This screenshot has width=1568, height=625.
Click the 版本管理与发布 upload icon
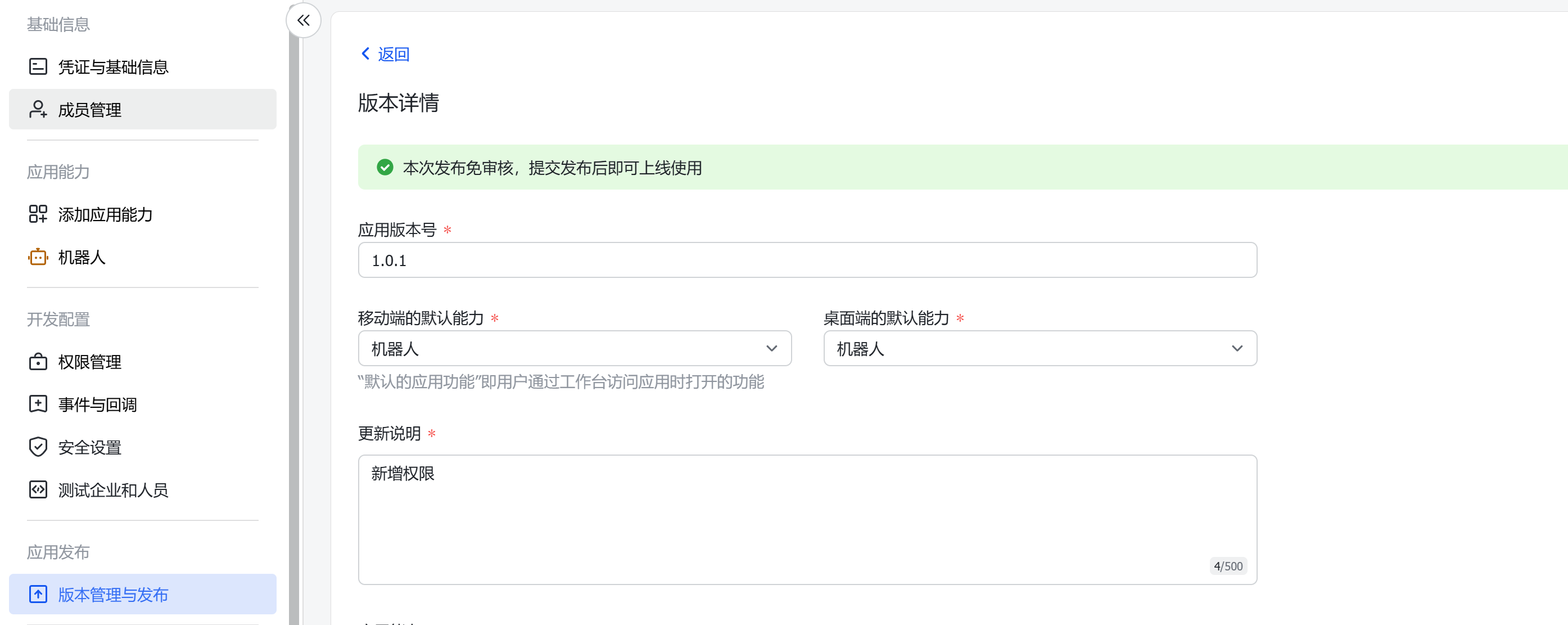38,594
